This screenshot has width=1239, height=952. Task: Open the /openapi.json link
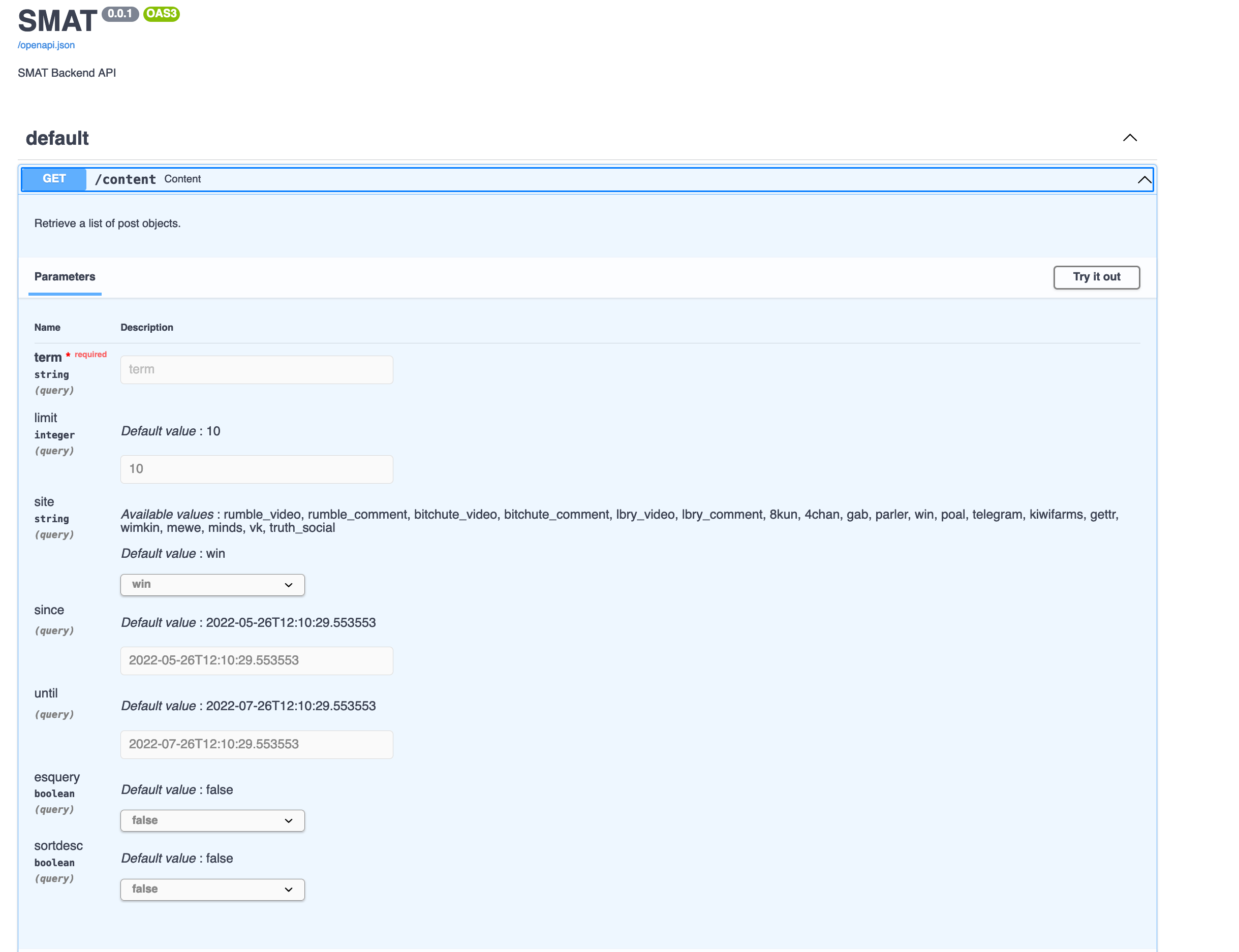45,45
